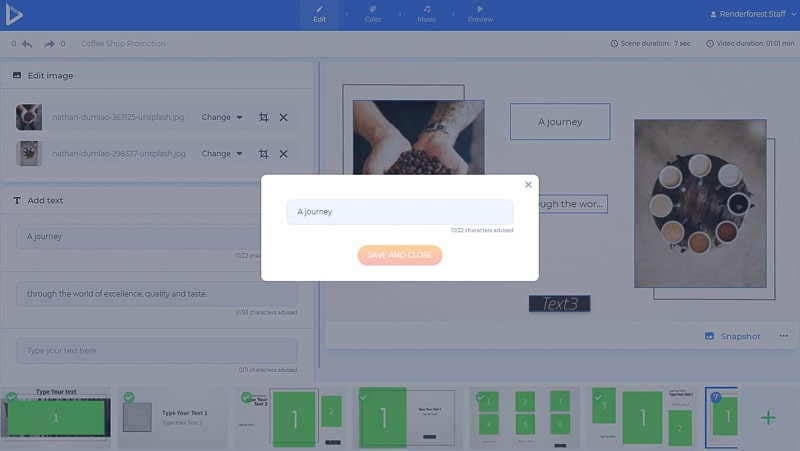Select the six-placeholder grid scene thumbnail

tap(525, 417)
